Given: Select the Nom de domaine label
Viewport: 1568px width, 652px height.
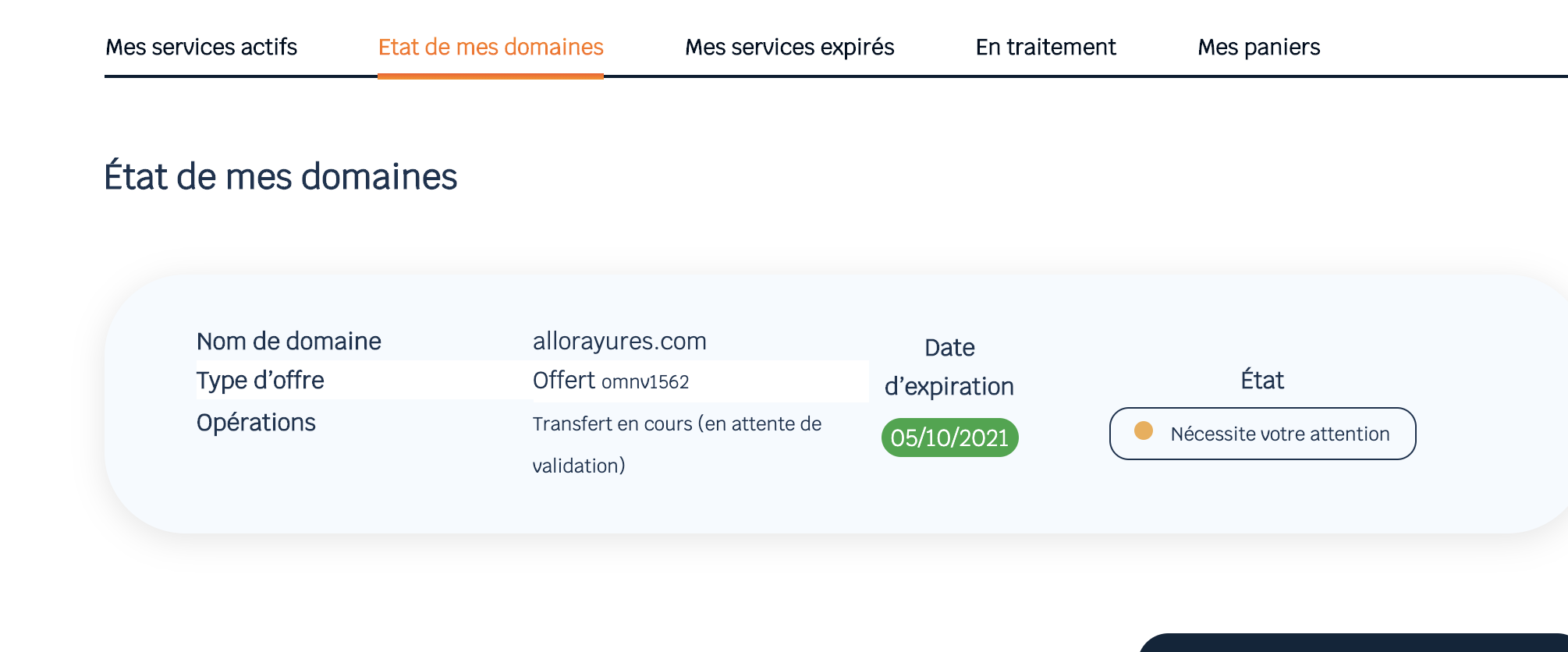Looking at the screenshot, I should 289,341.
